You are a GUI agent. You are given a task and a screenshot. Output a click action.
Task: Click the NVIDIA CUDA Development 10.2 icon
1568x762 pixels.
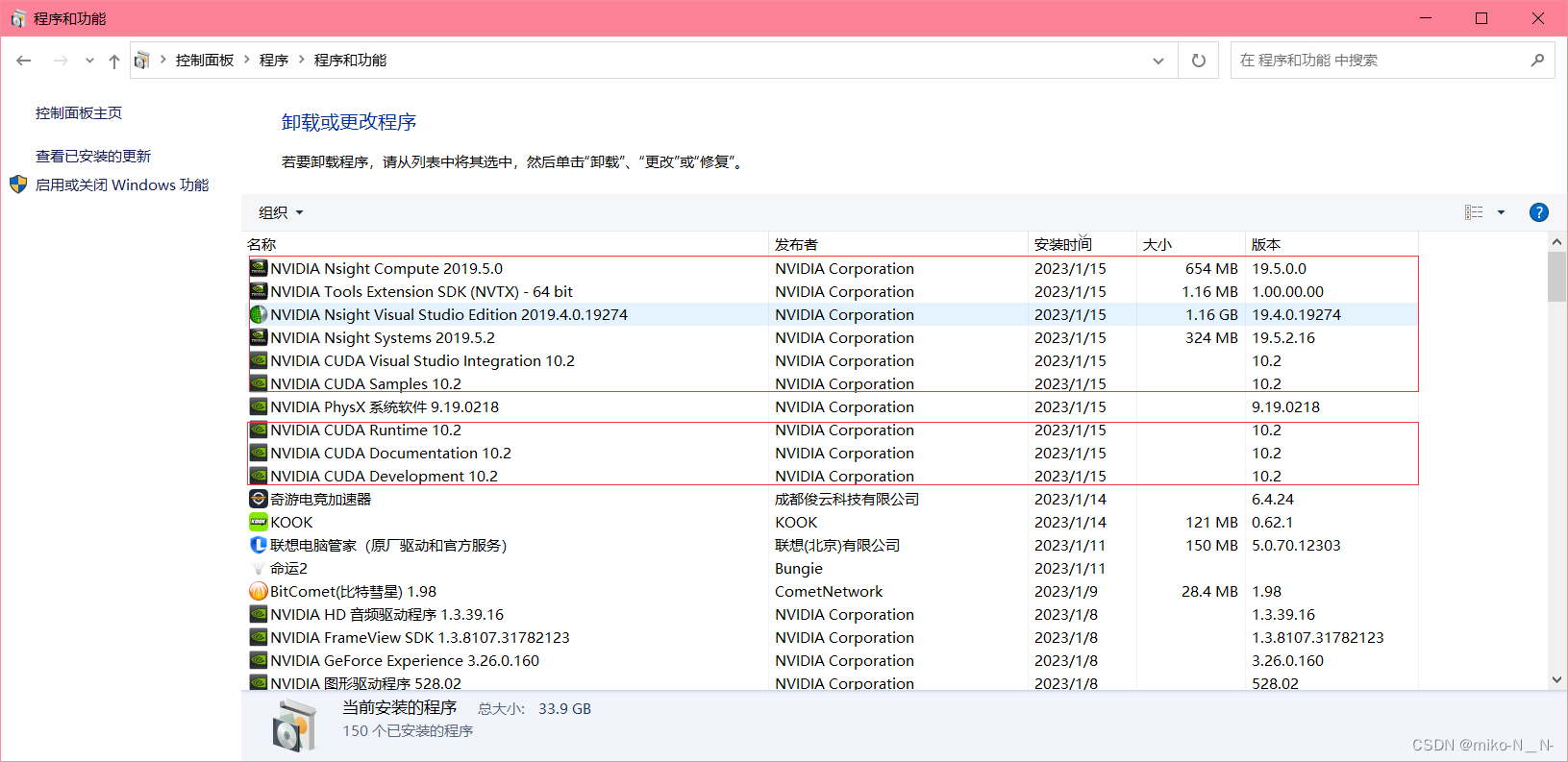[258, 476]
